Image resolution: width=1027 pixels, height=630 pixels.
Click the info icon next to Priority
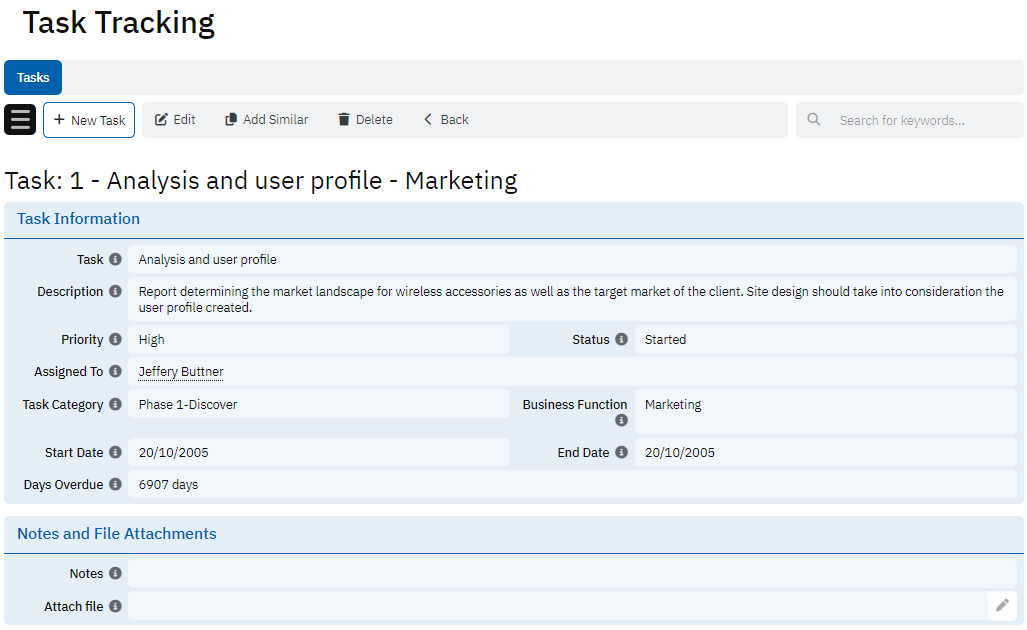[x=115, y=340]
